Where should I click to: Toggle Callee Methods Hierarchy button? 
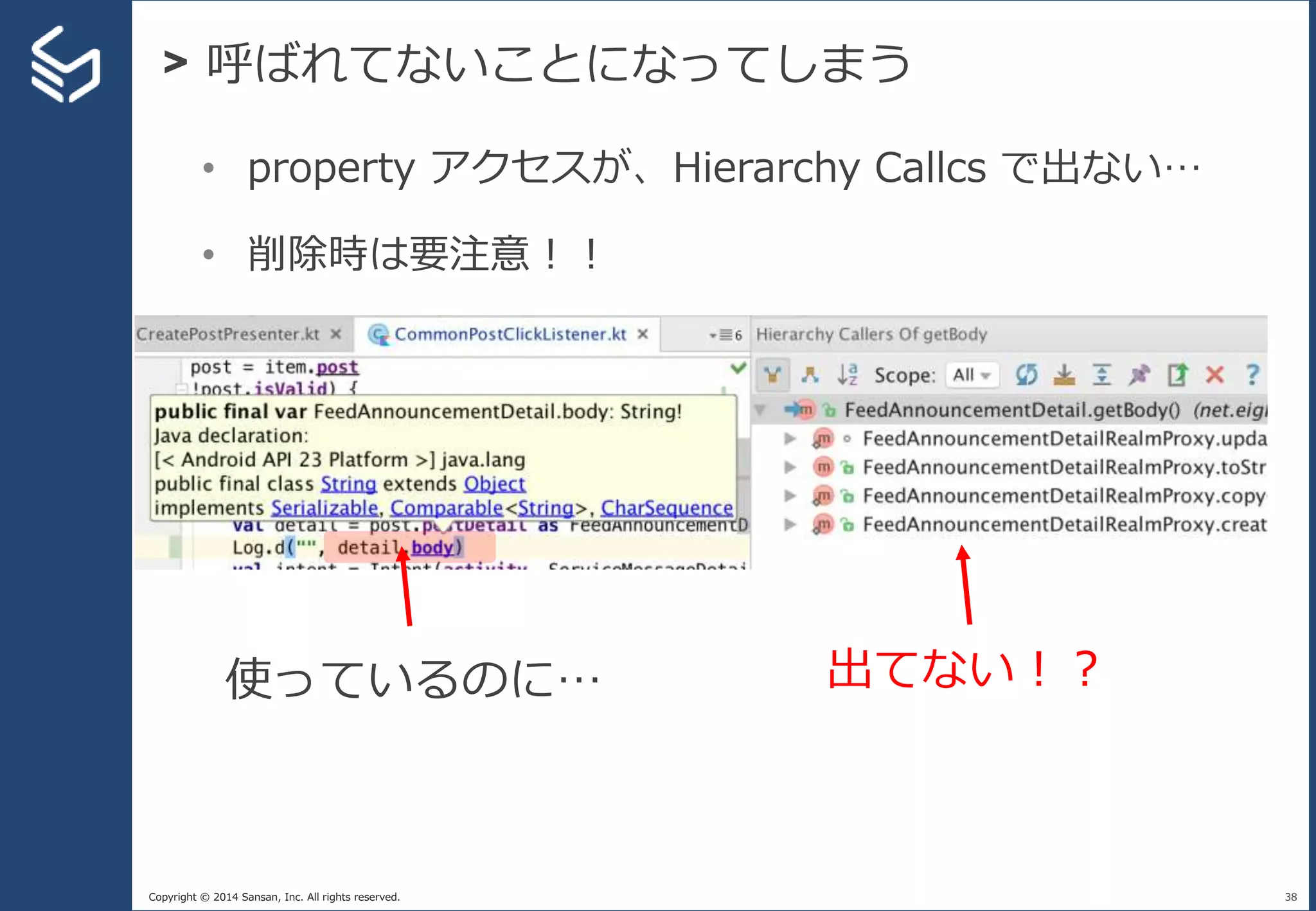click(x=810, y=375)
